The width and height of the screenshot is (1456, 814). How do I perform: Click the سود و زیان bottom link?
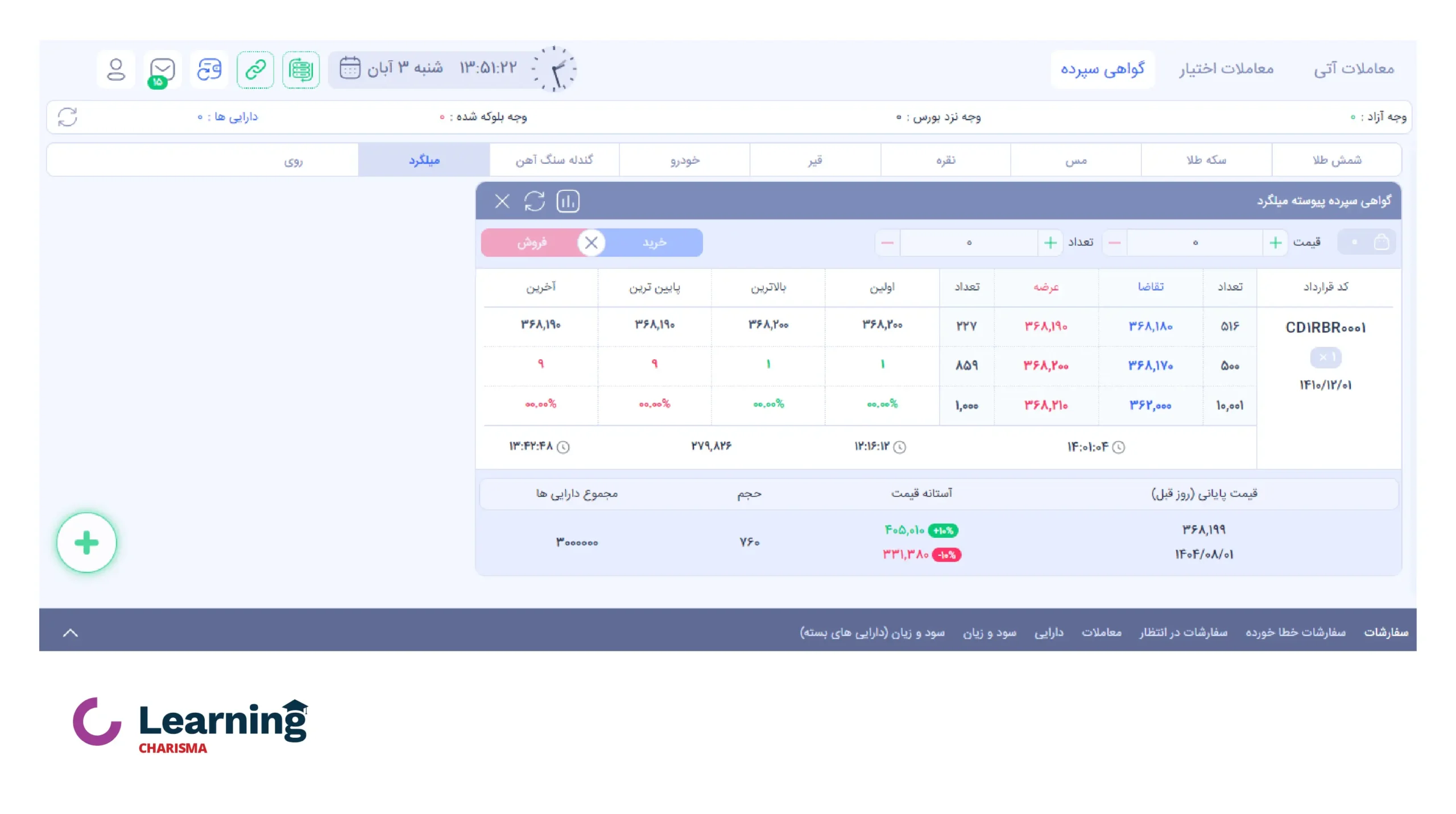(989, 632)
